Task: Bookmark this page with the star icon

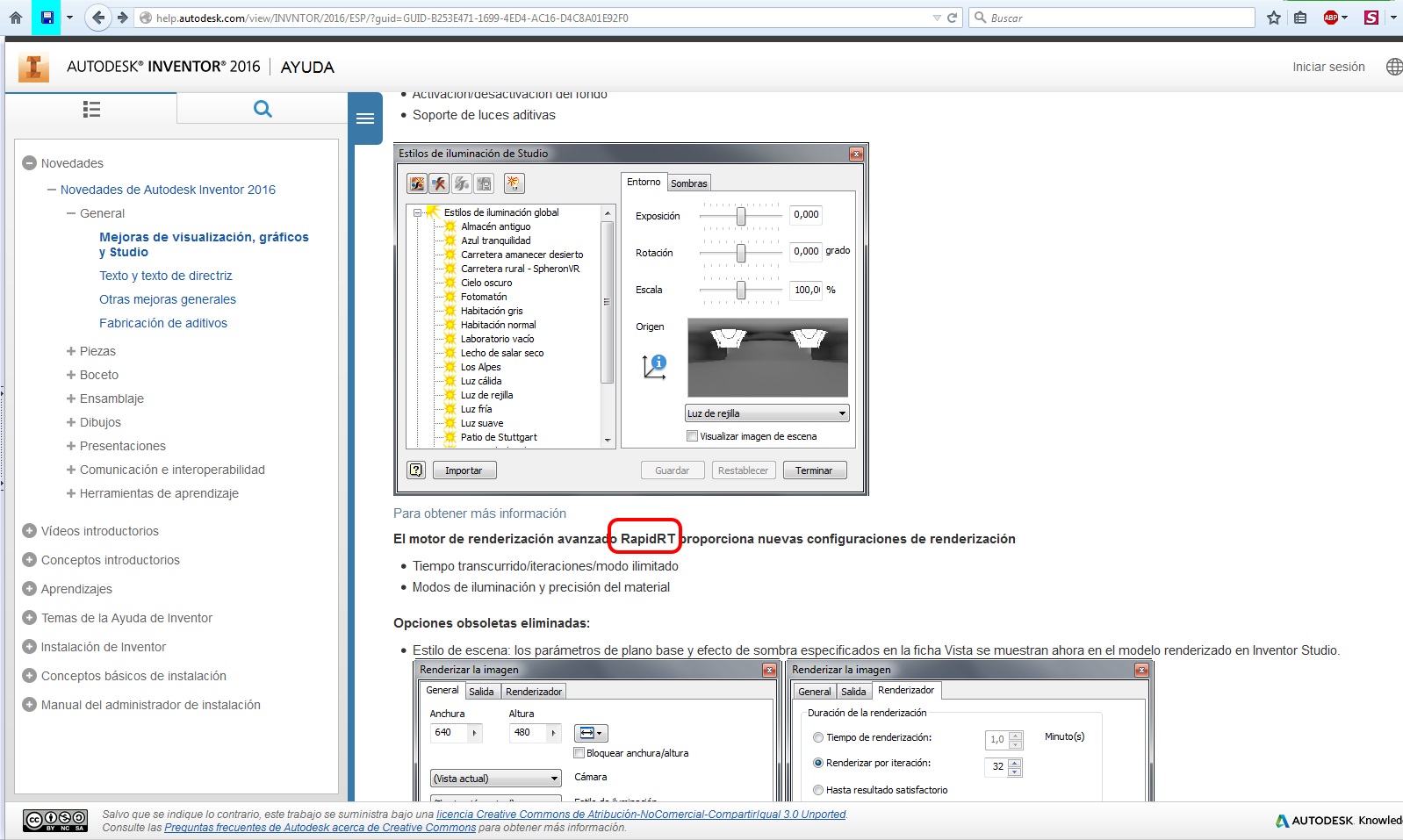Action: (1274, 18)
